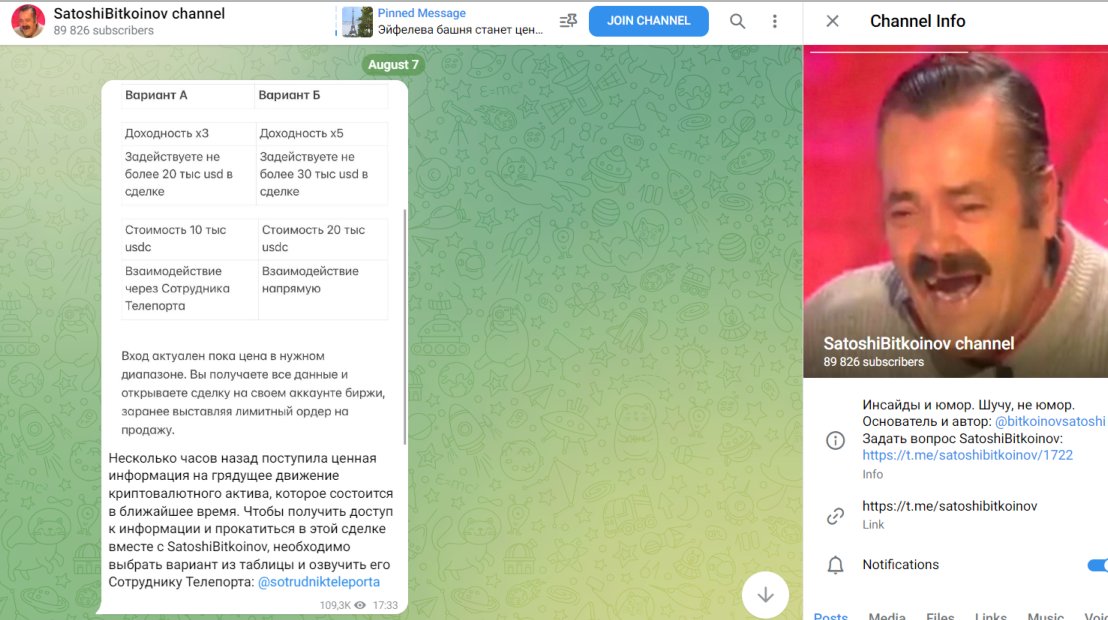Open the Pinned Message title in the header
Image resolution: width=1108 pixels, height=620 pixels.
click(x=421, y=13)
